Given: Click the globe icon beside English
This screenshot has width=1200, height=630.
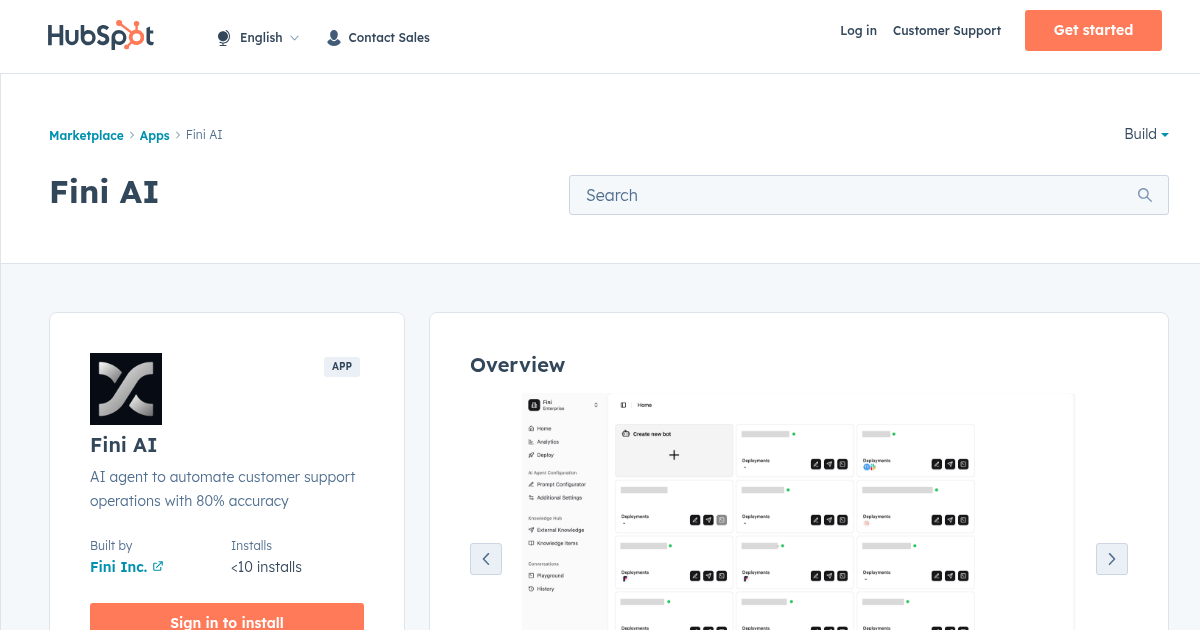Looking at the screenshot, I should (x=223, y=37).
